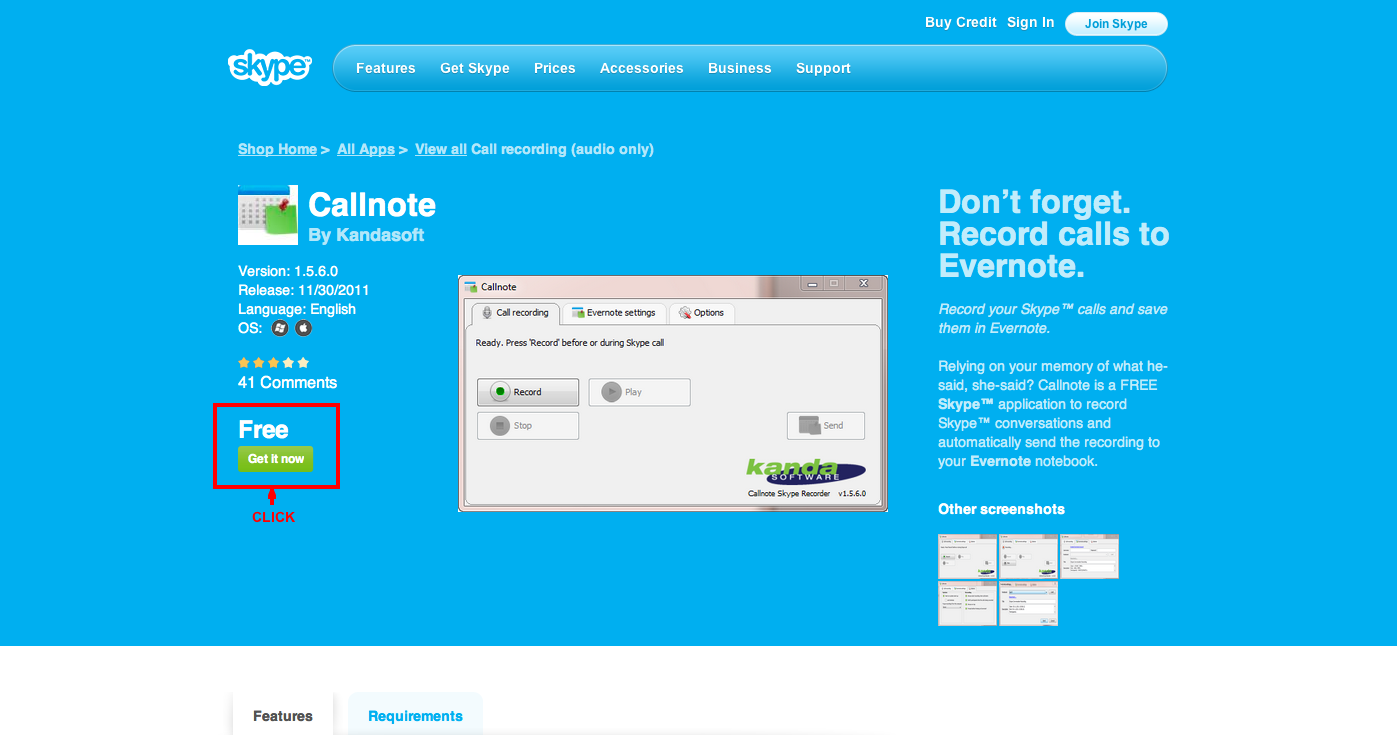Select the Features tab below the banner
The height and width of the screenshot is (735, 1397).
point(283,715)
